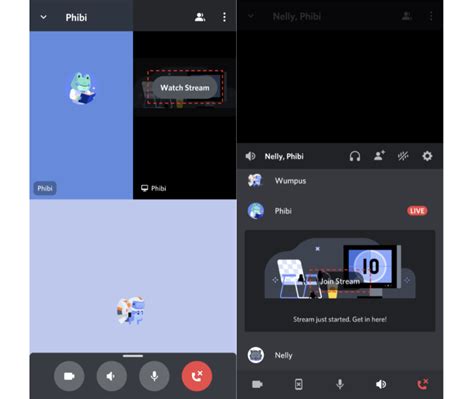Mute microphone round button
The height and width of the screenshot is (399, 474).
(x=154, y=376)
